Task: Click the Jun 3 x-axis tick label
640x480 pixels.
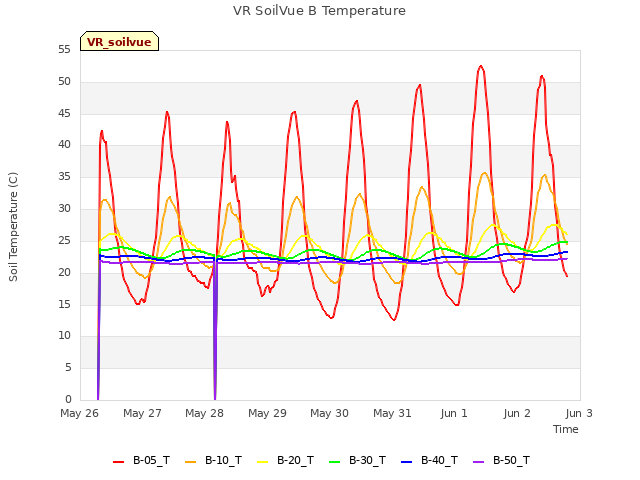Action: click(579, 413)
